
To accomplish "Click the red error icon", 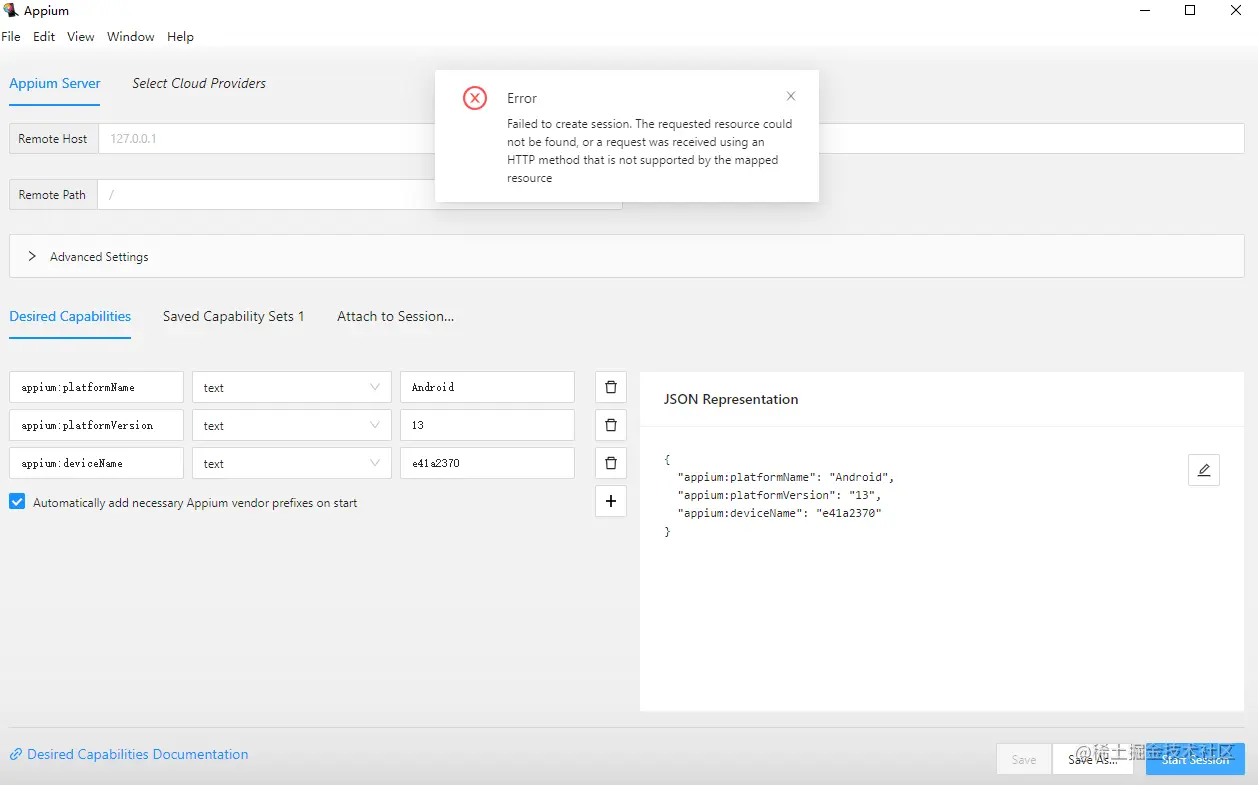I will (x=475, y=98).
